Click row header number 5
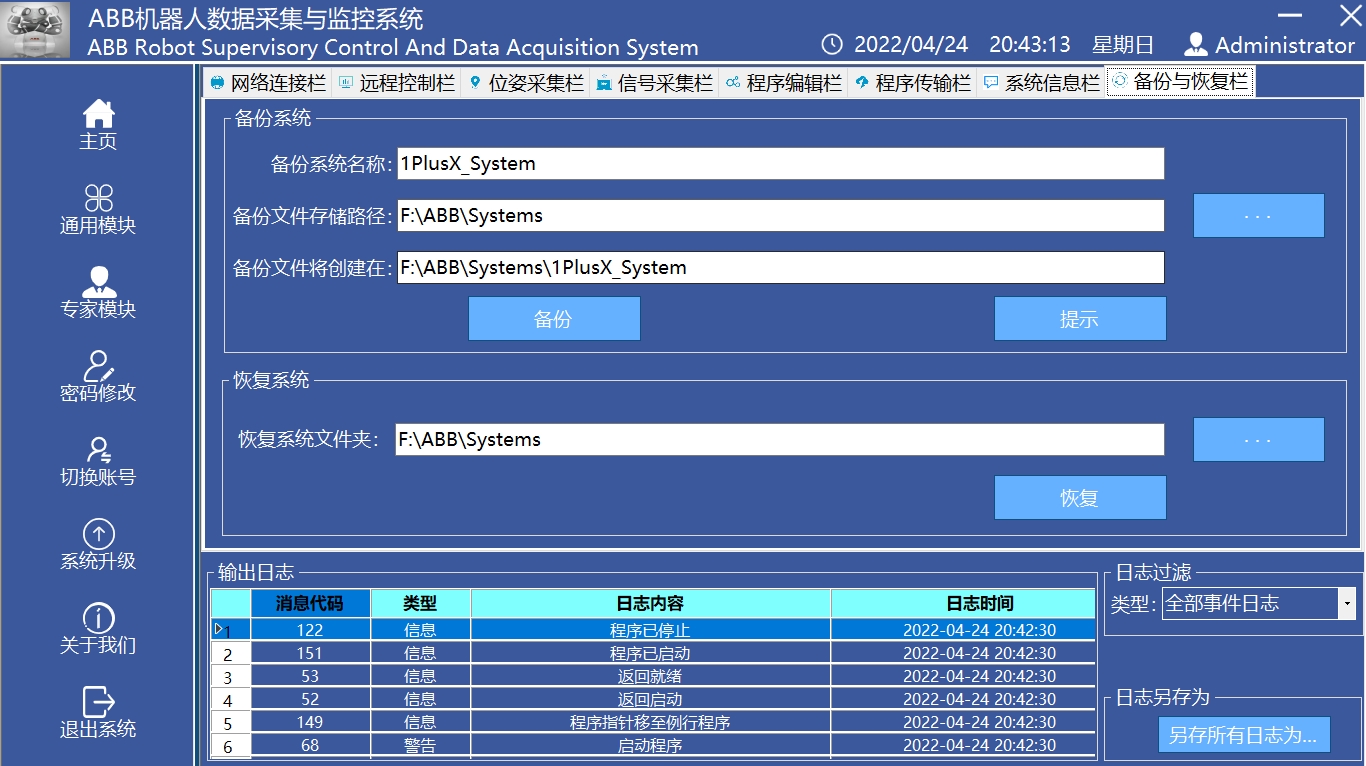Viewport: 1366px width, 766px height. (230, 723)
